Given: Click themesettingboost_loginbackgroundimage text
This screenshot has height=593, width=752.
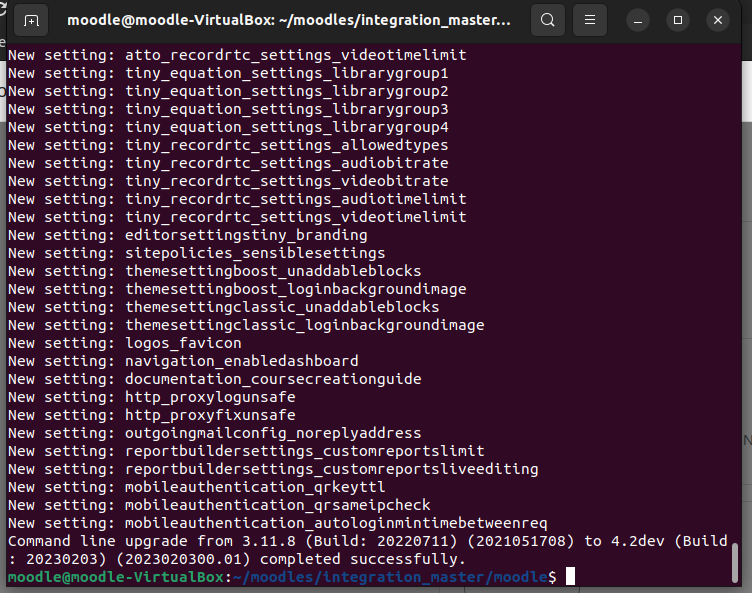Looking at the screenshot, I should 295,289.
